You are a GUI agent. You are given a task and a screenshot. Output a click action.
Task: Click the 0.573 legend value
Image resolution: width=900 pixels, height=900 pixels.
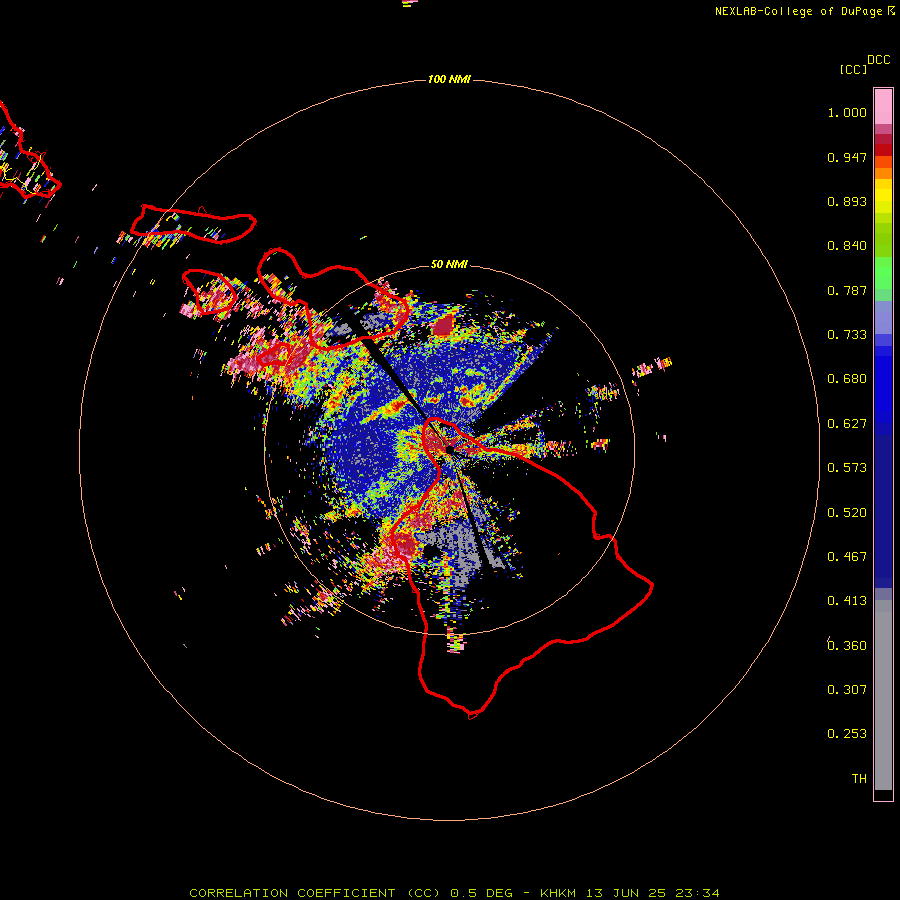point(847,468)
